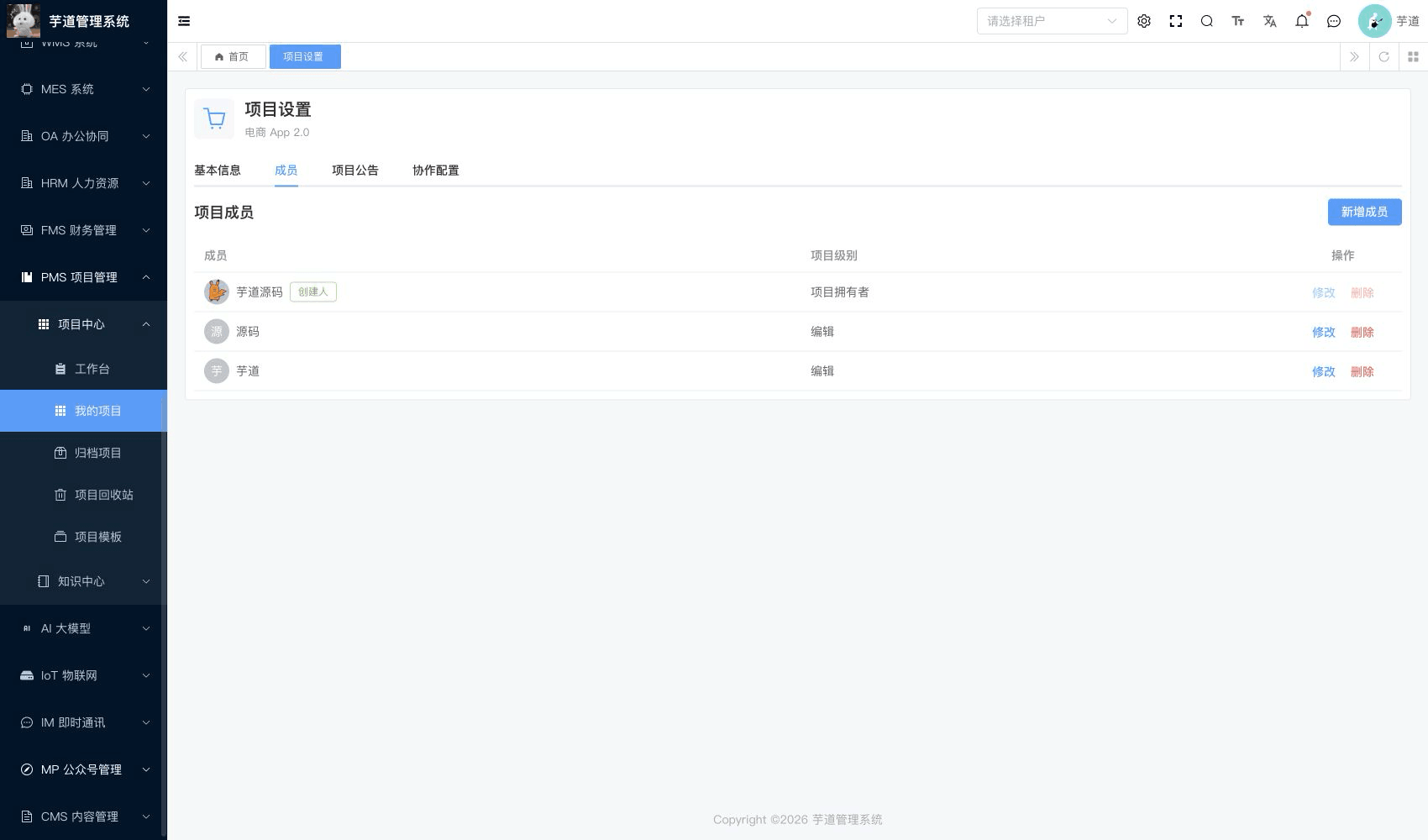The width and height of the screenshot is (1428, 840).
Task: Click the IoT 物联网 sidebar icon
Action: tap(27, 675)
